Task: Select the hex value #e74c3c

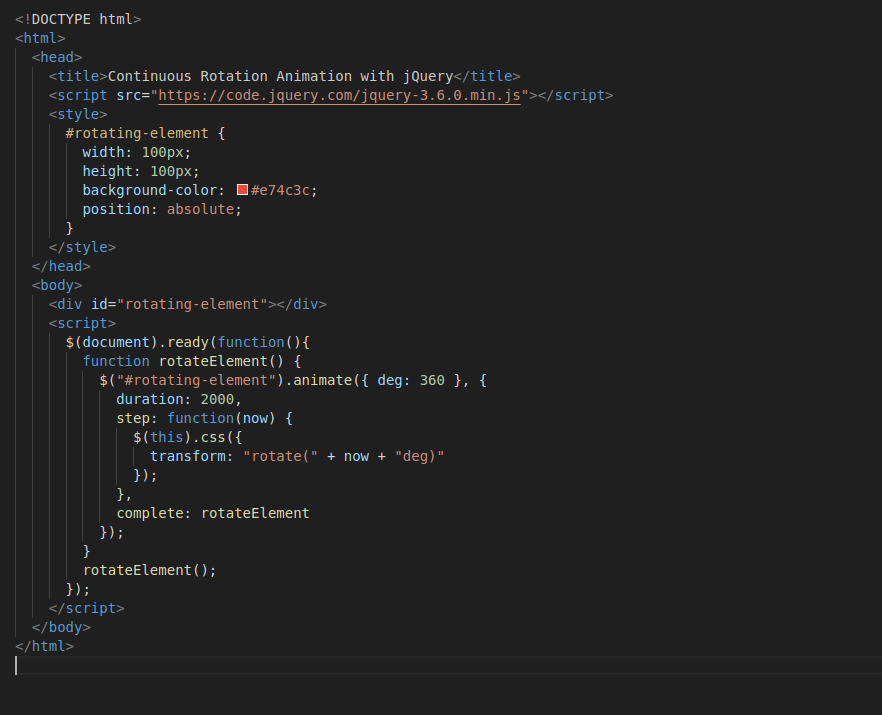Action: [x=280, y=189]
